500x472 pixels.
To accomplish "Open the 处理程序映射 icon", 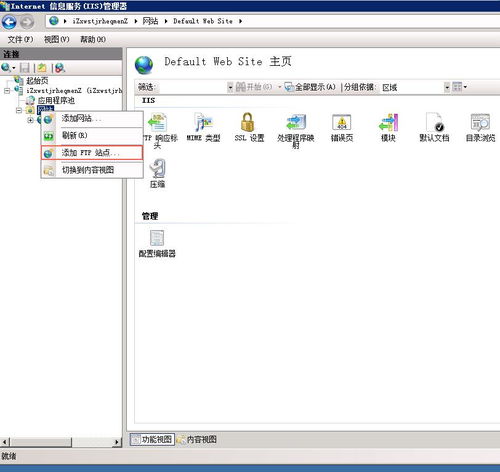I will tap(296, 130).
